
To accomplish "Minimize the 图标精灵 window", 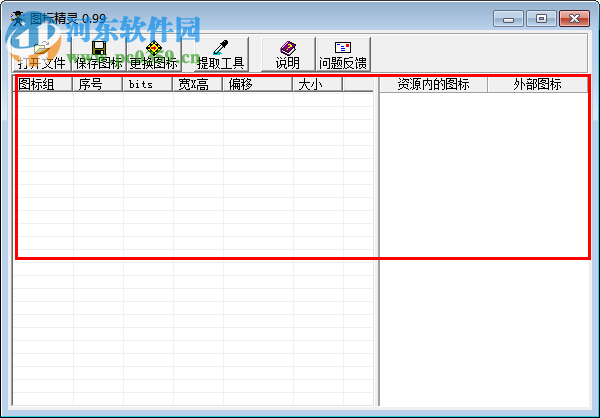I will pos(508,18).
